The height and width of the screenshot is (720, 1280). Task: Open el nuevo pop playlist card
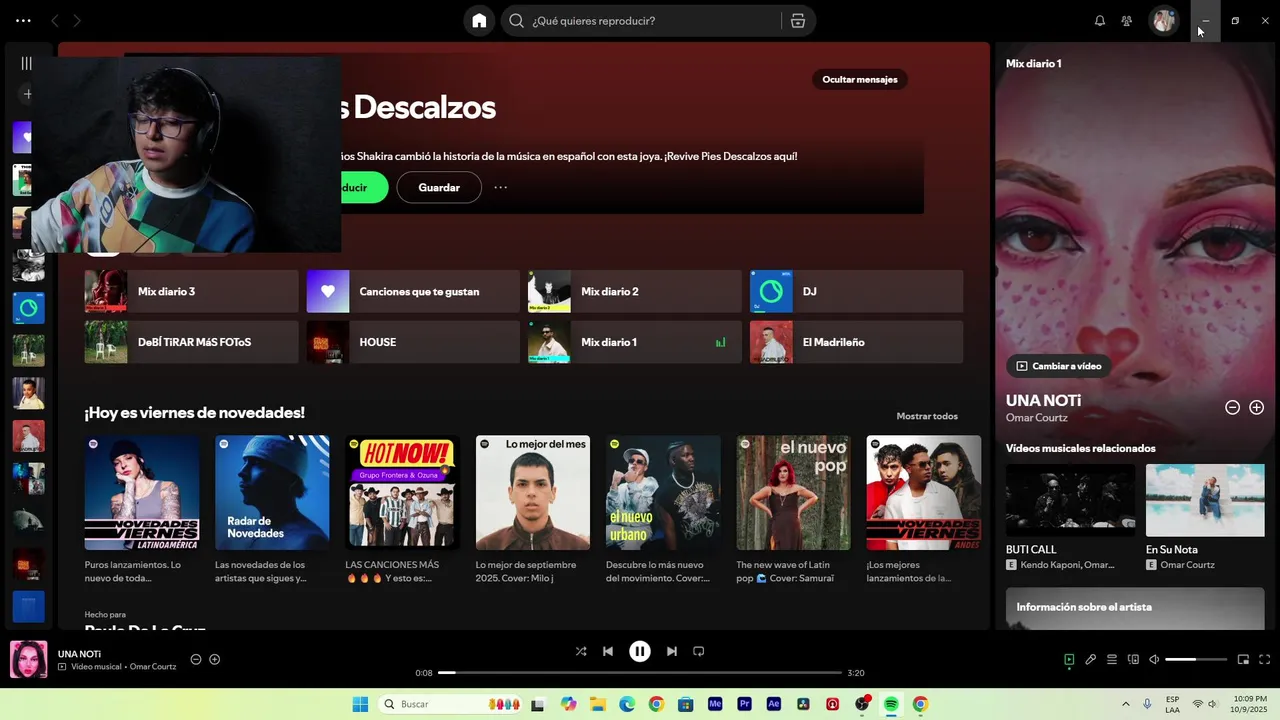[x=793, y=509]
